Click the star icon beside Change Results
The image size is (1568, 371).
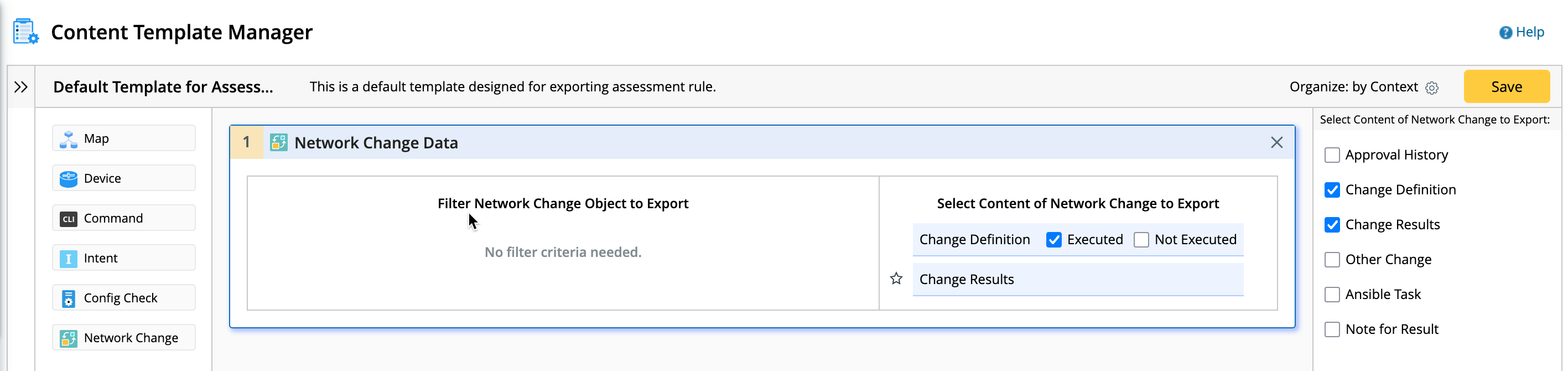coord(896,279)
